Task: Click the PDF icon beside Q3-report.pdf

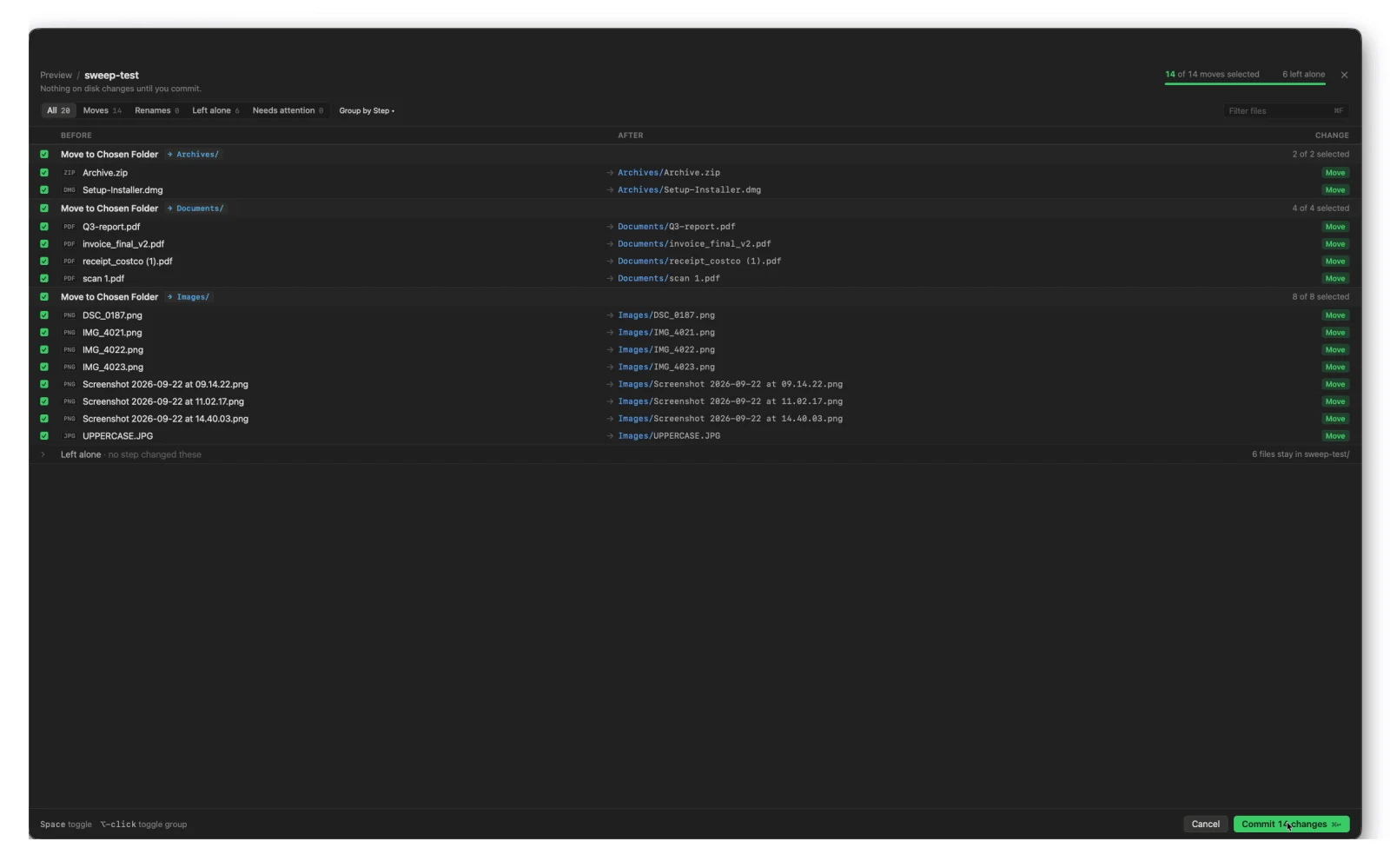Action: tap(69, 227)
